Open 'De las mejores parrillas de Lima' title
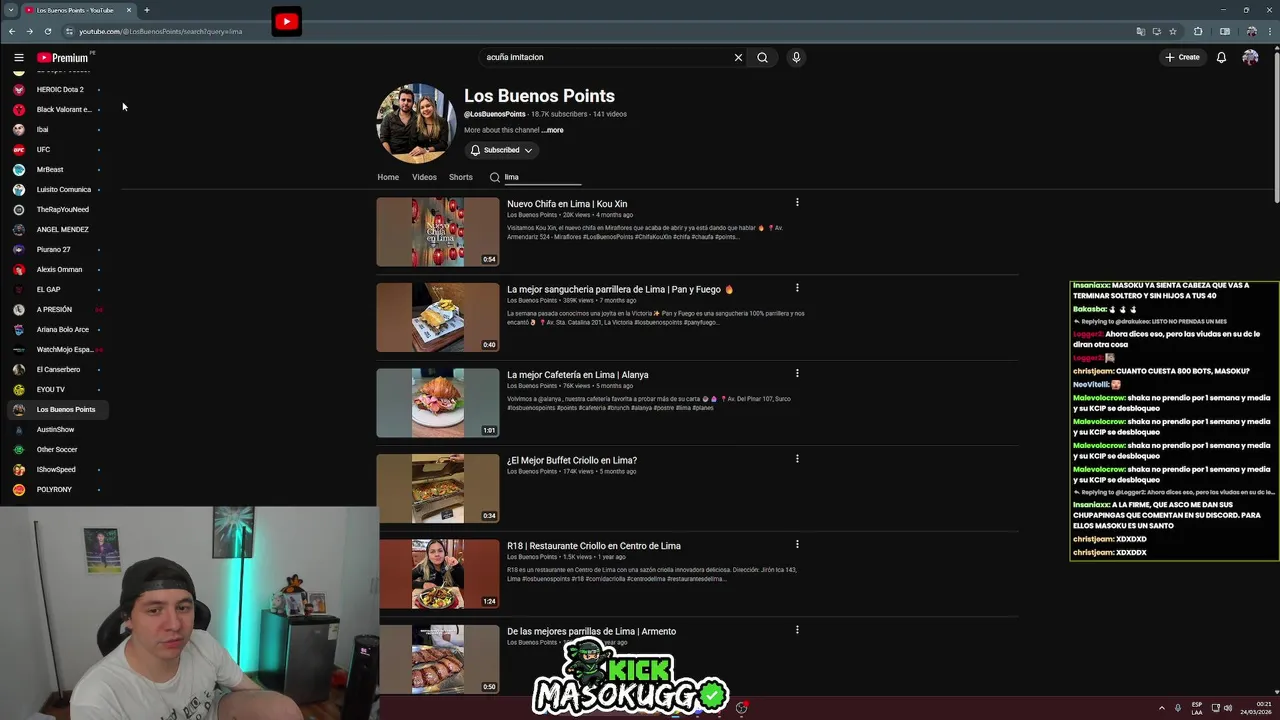This screenshot has width=1280, height=720. (591, 631)
